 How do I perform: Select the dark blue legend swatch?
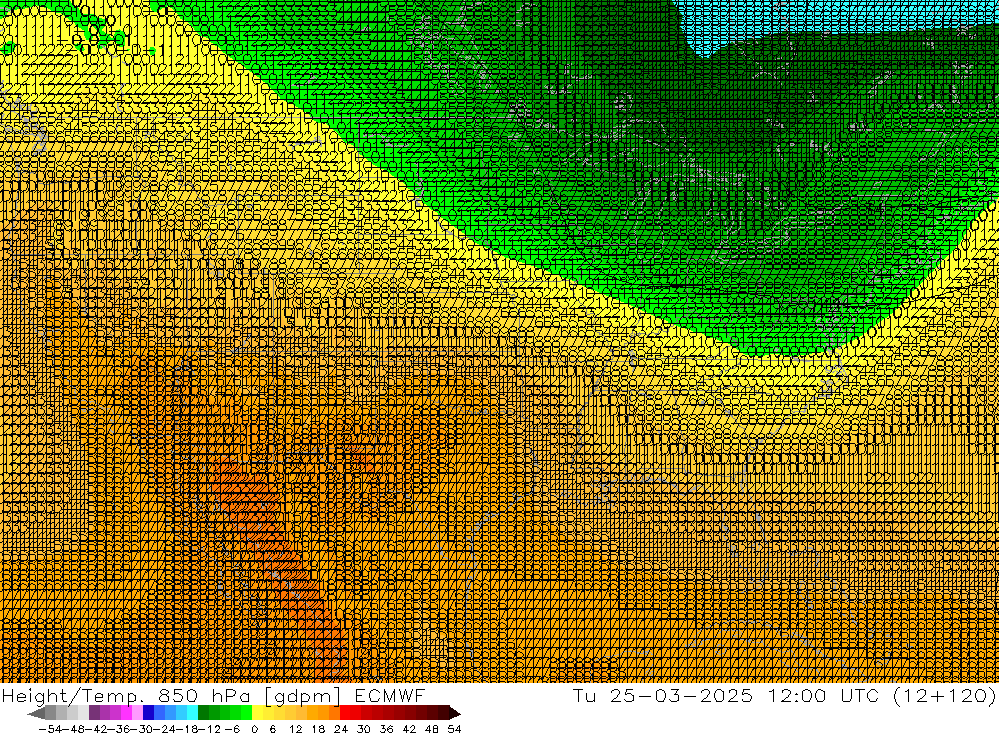pyautogui.click(x=149, y=713)
